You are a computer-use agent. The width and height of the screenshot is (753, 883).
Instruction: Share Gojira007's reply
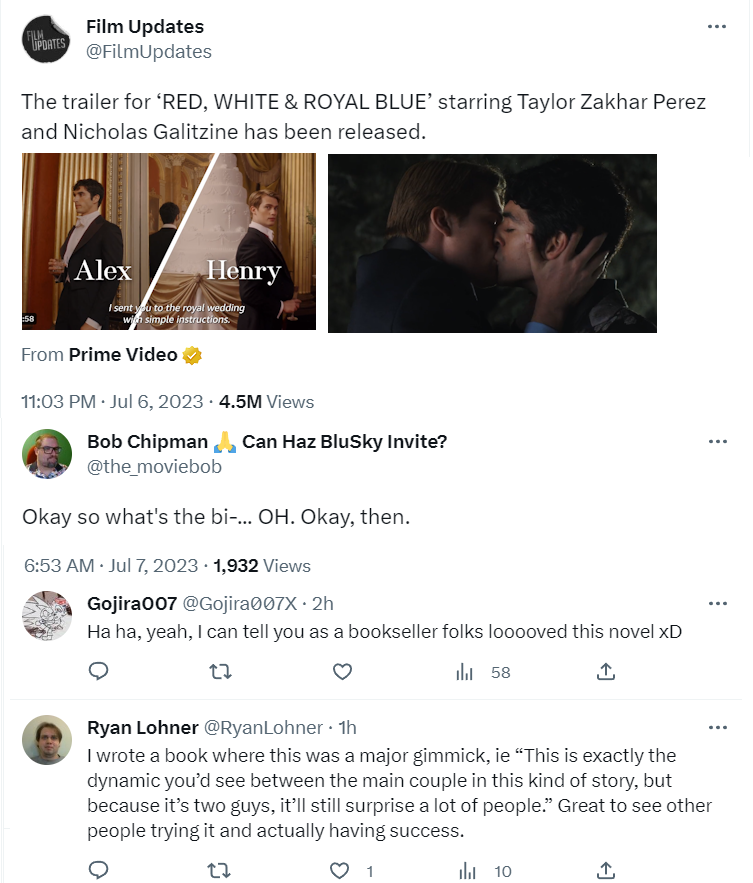pos(605,672)
